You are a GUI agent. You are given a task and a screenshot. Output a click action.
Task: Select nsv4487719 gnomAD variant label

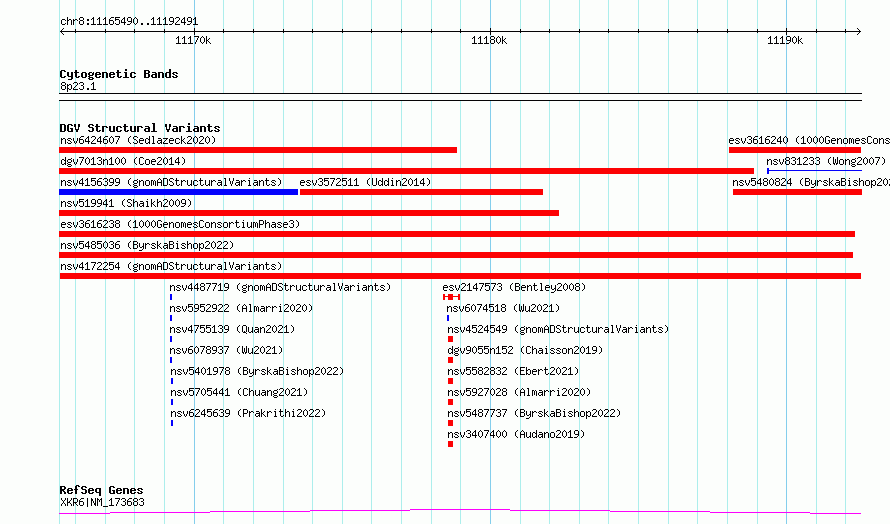(280, 287)
